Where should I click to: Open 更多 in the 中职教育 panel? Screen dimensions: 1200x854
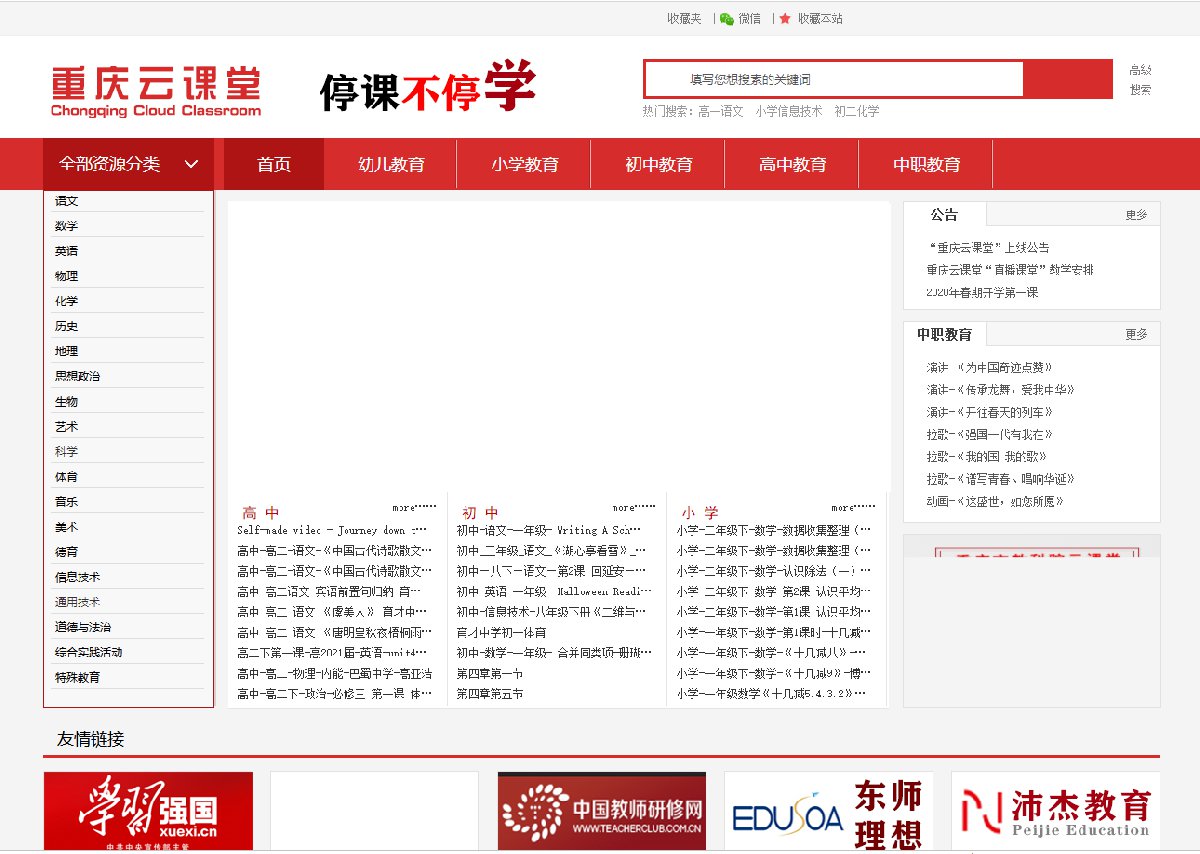point(1136,334)
